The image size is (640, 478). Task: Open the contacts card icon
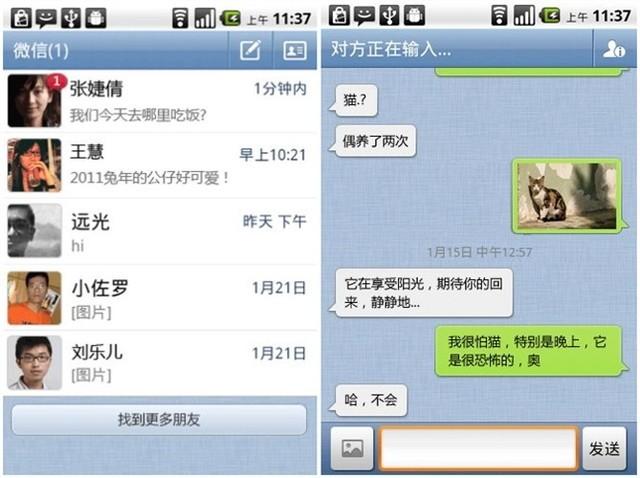295,50
